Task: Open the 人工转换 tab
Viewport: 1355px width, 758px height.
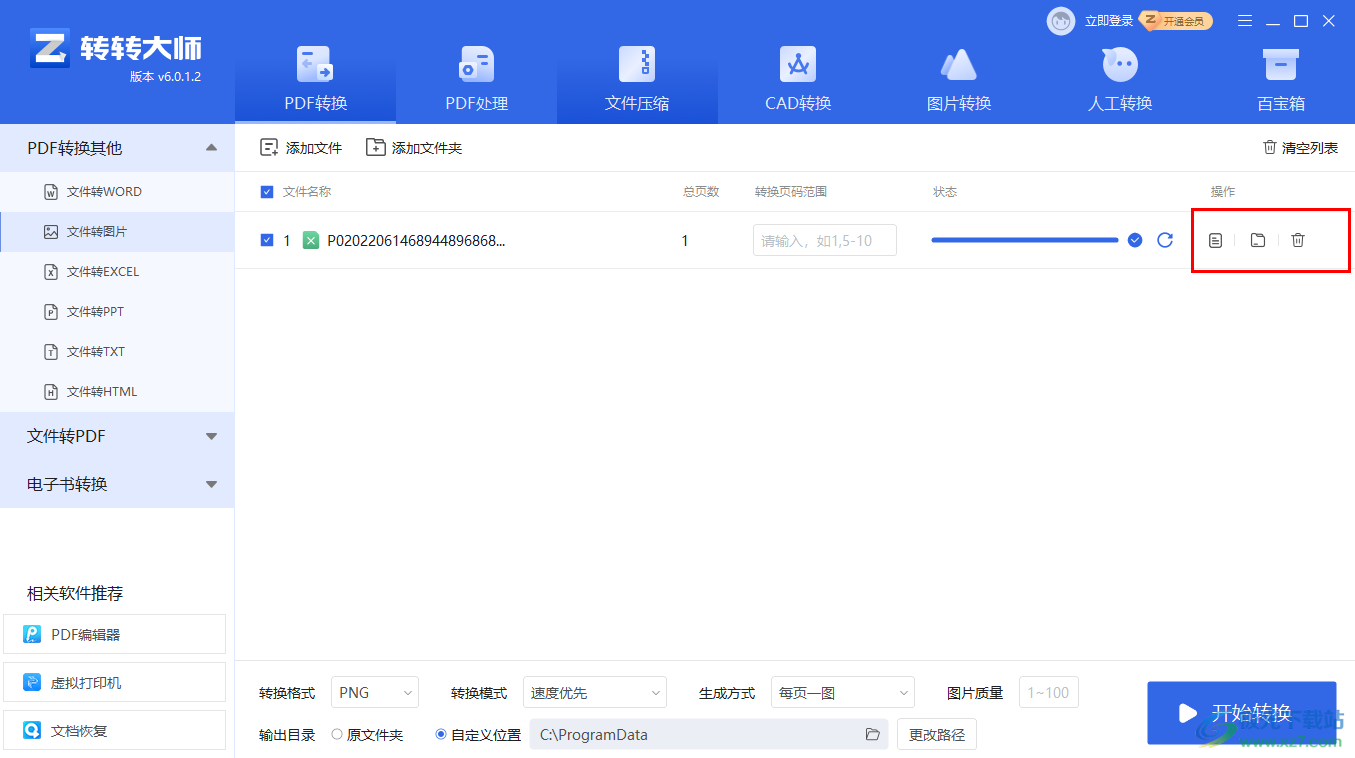Action: point(1120,78)
